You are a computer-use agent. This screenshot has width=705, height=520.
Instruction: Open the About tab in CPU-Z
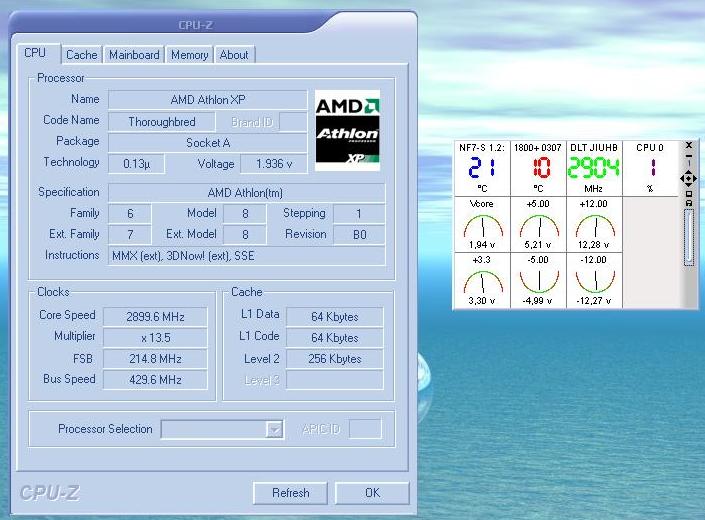pos(234,55)
